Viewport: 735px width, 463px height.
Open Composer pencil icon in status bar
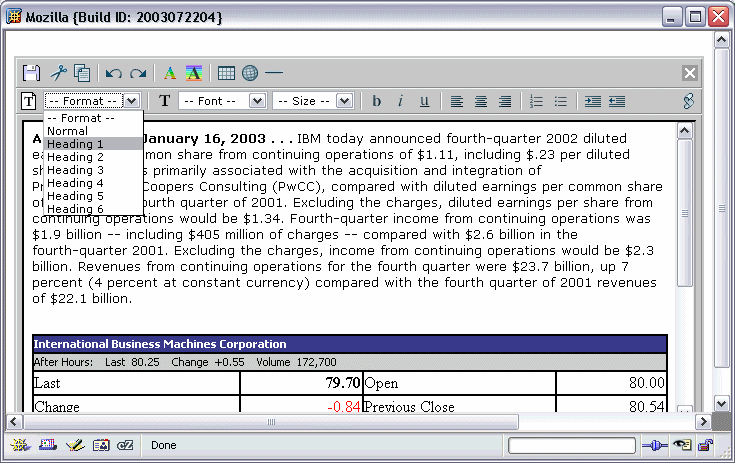pyautogui.click(x=75, y=445)
